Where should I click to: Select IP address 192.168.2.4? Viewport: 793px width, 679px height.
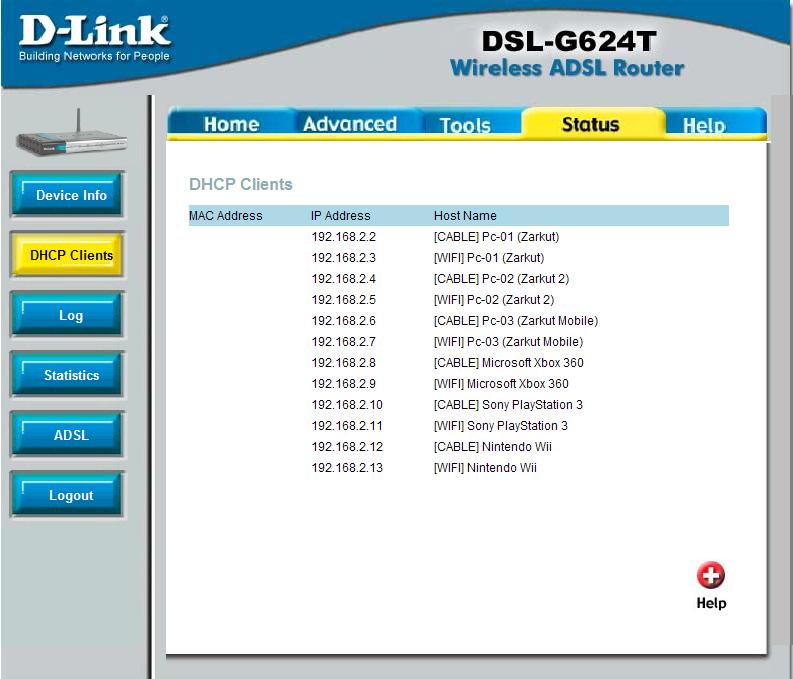click(x=343, y=279)
